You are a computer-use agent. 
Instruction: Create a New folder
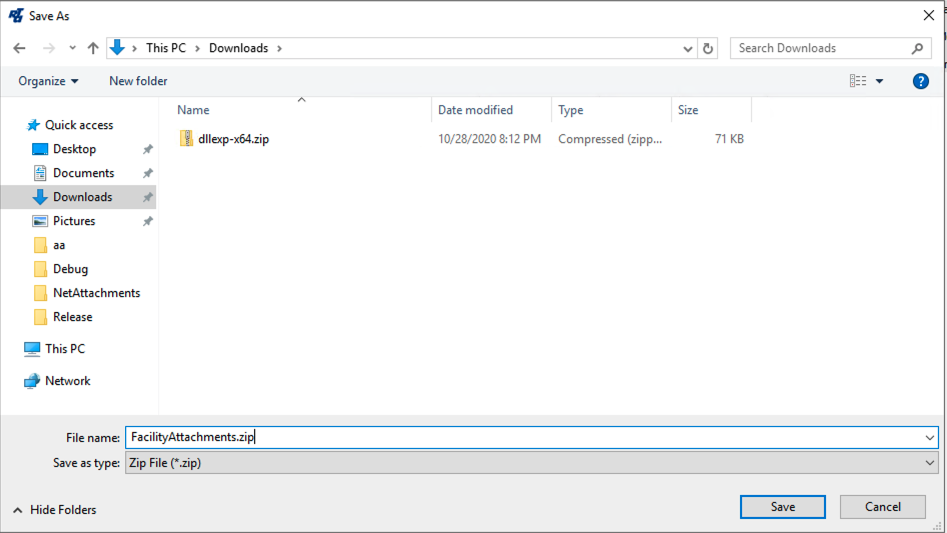pyautogui.click(x=138, y=81)
